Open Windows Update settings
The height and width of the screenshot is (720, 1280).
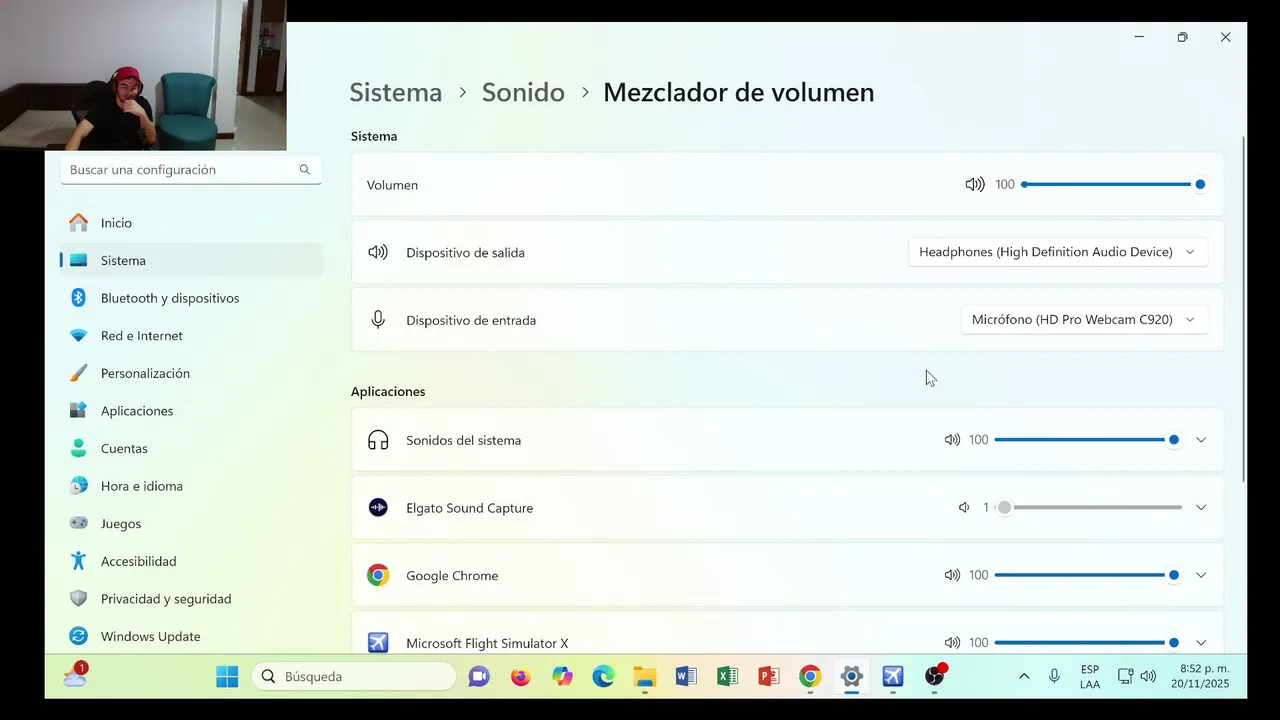coord(191,636)
